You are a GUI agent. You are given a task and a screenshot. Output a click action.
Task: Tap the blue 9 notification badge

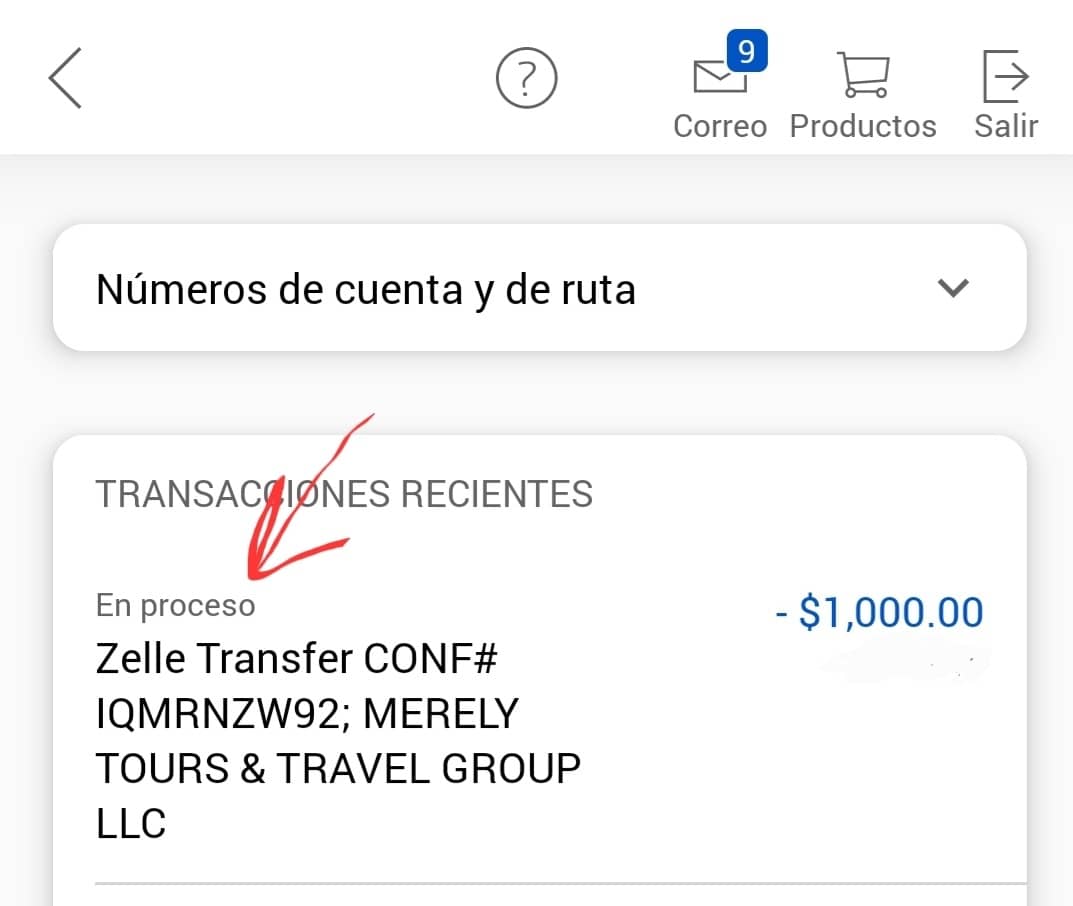tap(747, 51)
